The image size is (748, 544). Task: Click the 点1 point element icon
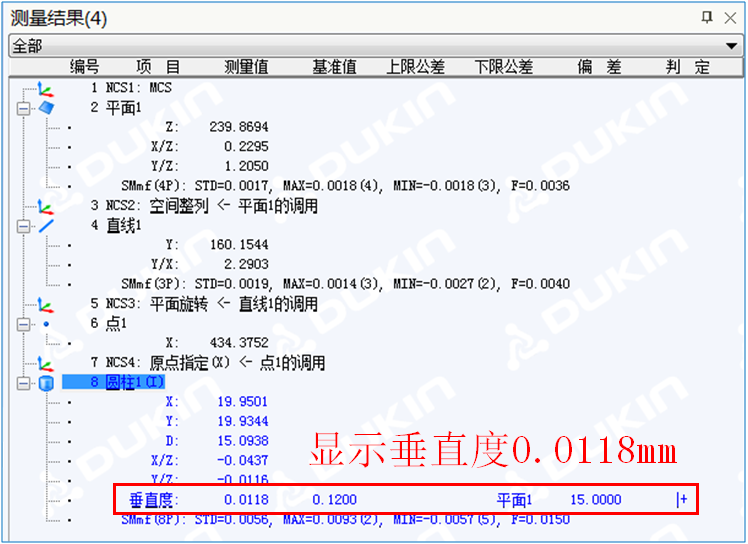point(45,324)
